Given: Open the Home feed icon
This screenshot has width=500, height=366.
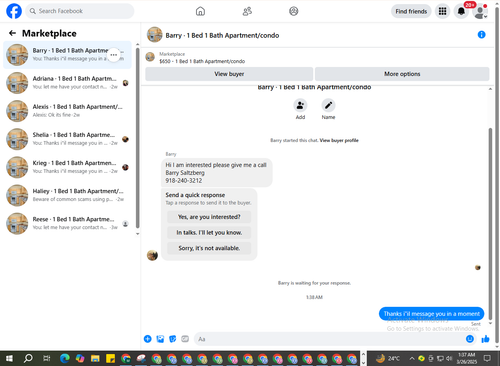Looking at the screenshot, I should [x=200, y=11].
